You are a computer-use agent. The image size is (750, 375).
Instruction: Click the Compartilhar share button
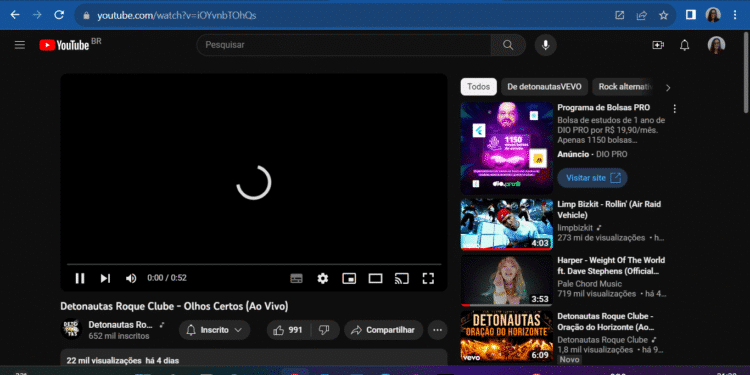pos(384,330)
